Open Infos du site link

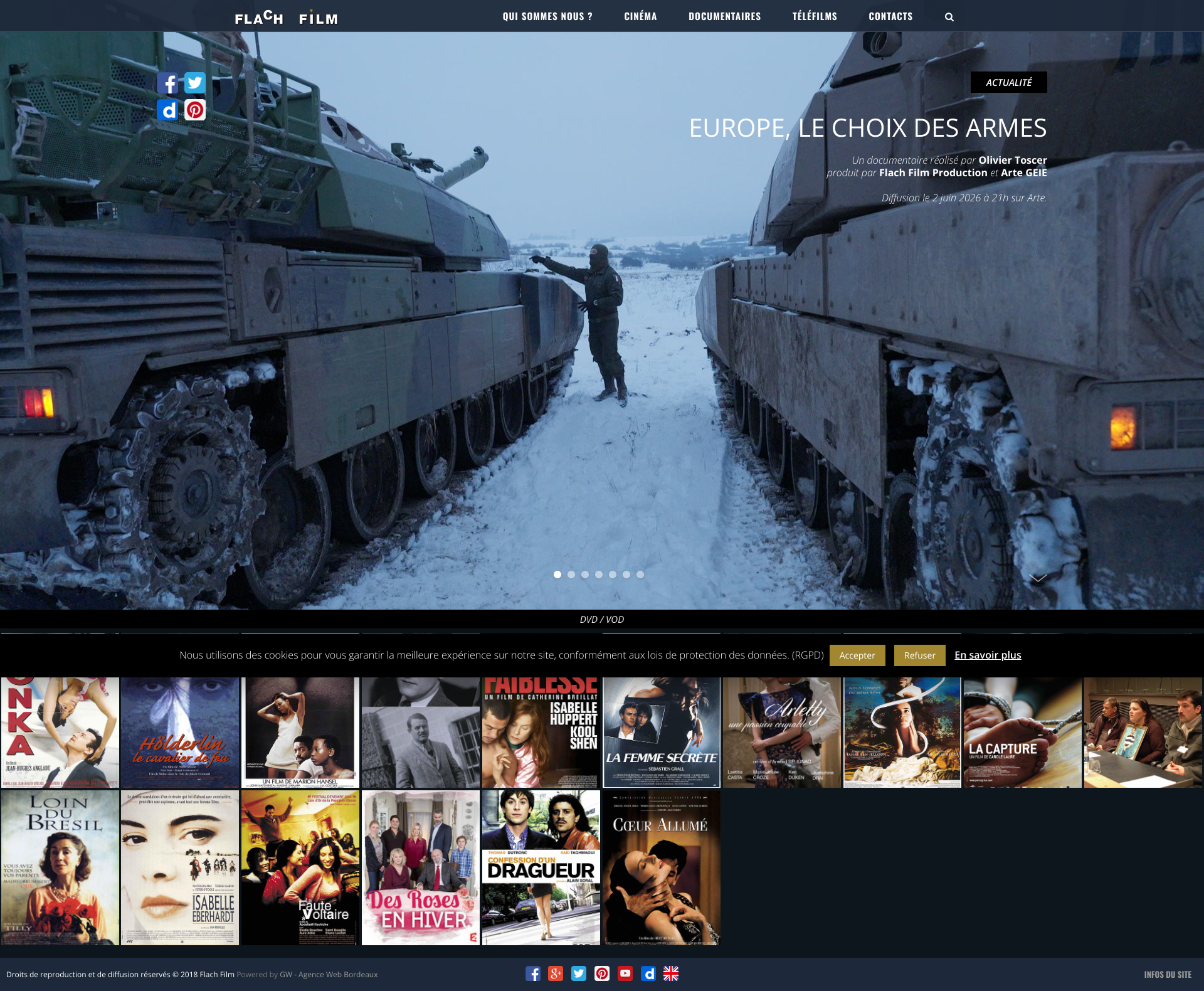[x=1168, y=975]
